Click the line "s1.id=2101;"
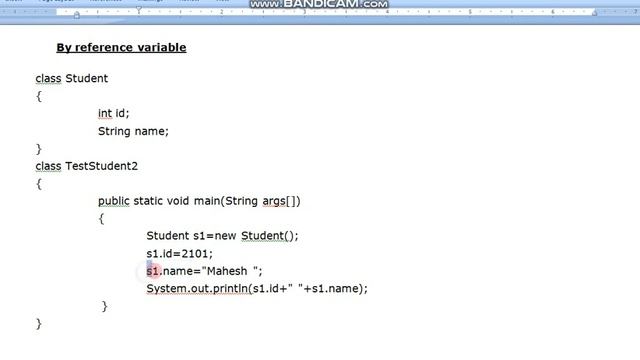 point(180,253)
